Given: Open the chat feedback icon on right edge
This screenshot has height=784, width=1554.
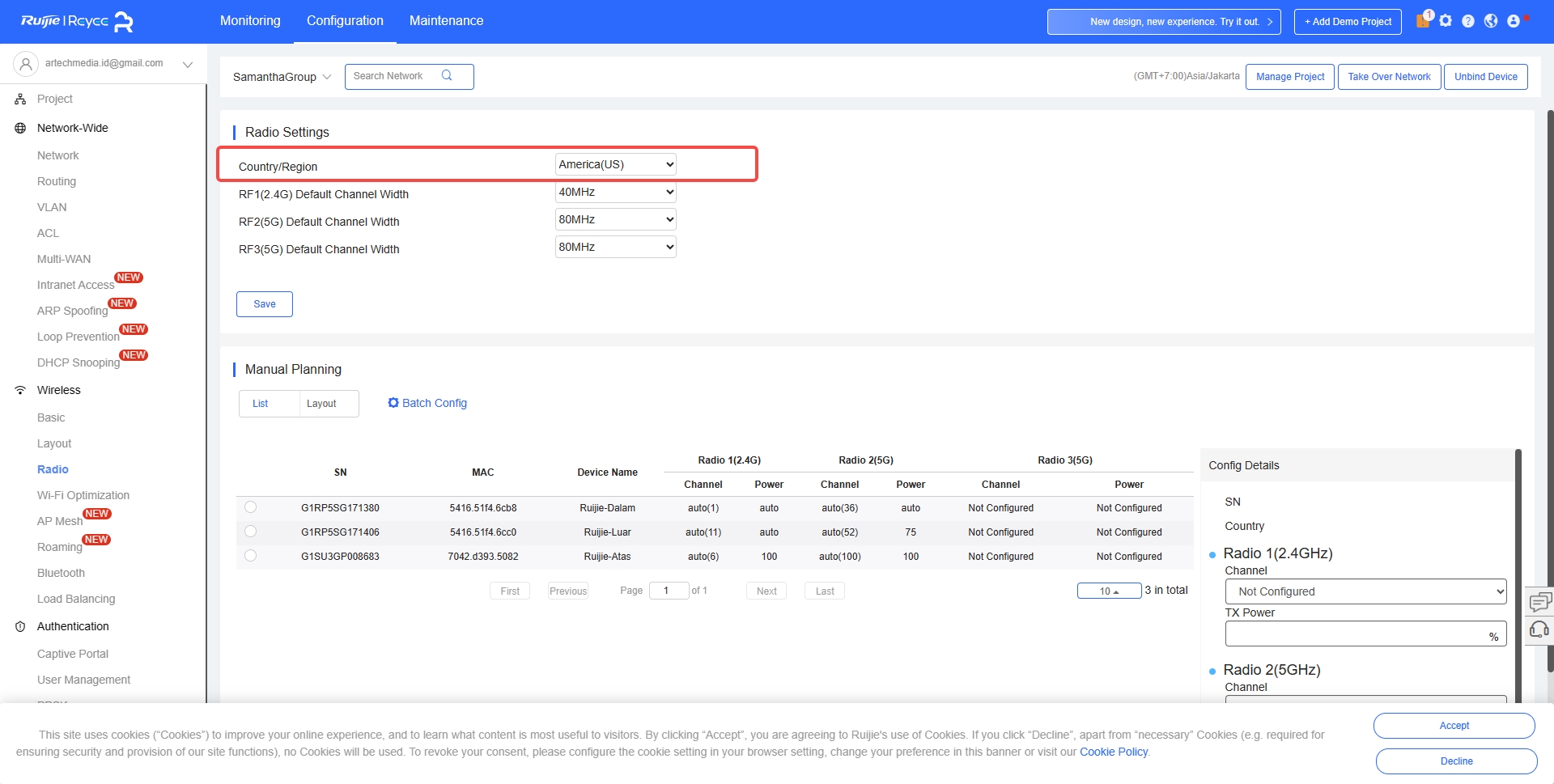Looking at the screenshot, I should tap(1539, 602).
